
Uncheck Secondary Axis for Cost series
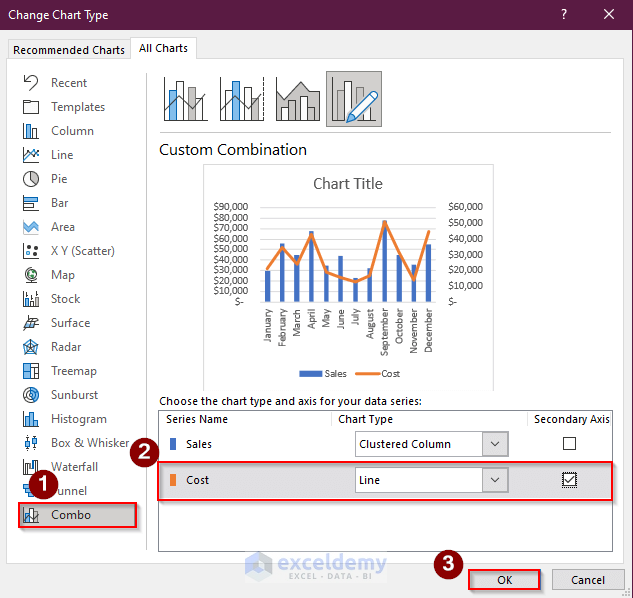click(x=569, y=480)
